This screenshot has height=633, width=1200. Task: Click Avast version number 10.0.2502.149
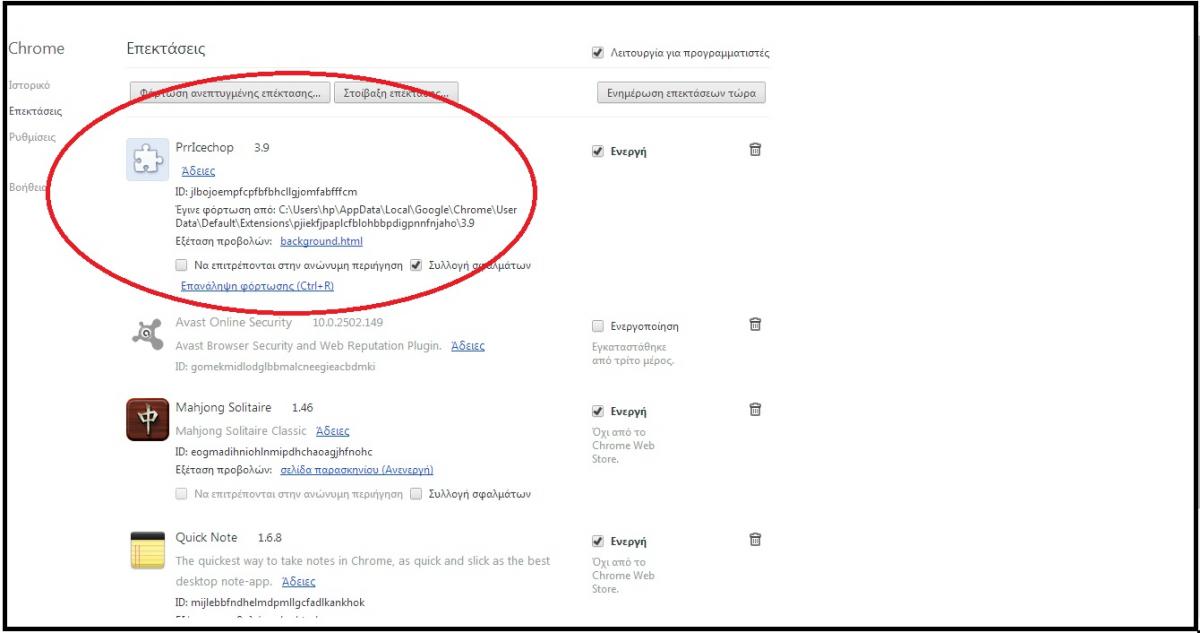tap(348, 323)
